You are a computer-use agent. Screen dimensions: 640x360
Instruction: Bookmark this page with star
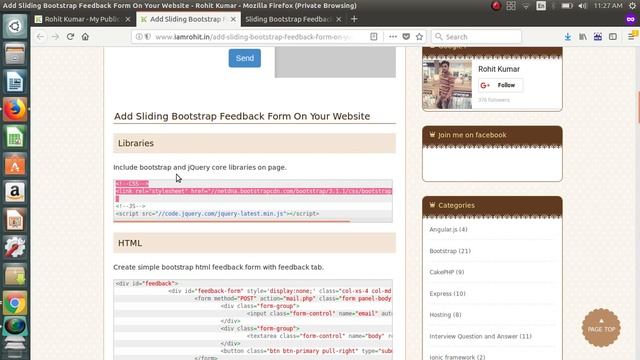pyautogui.click(x=419, y=37)
